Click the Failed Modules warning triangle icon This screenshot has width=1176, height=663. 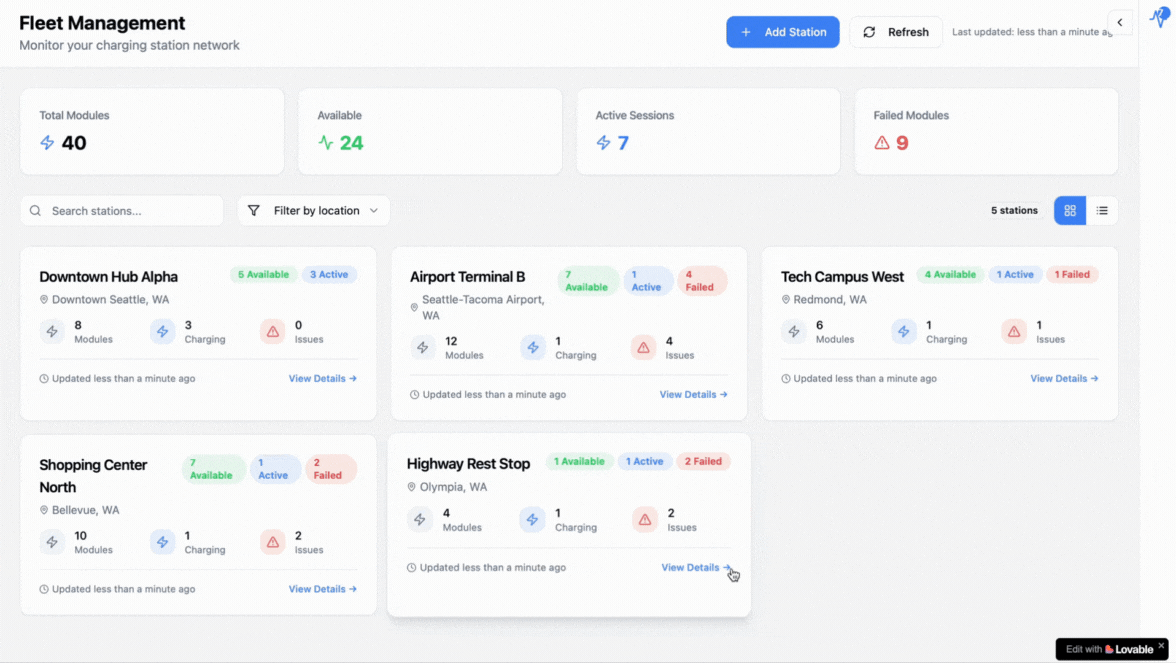tap(882, 143)
